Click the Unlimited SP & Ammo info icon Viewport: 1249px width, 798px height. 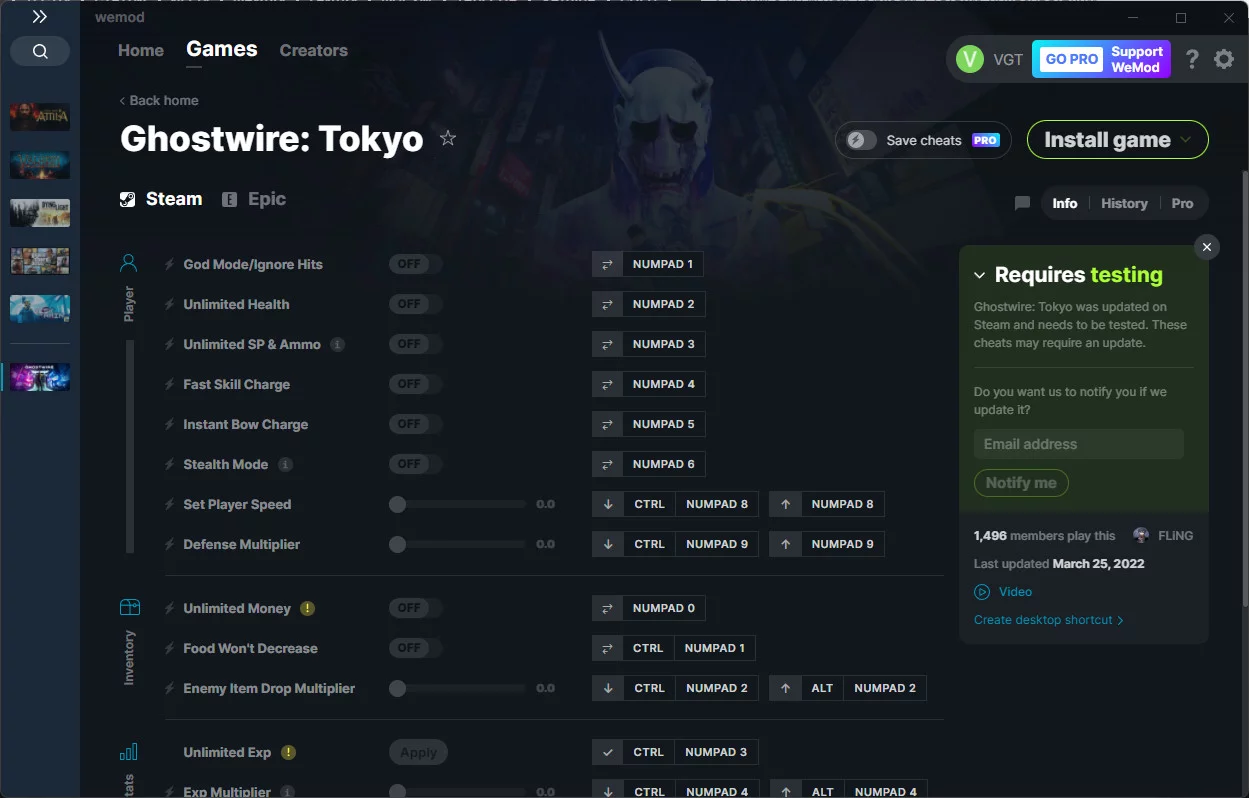click(x=338, y=344)
